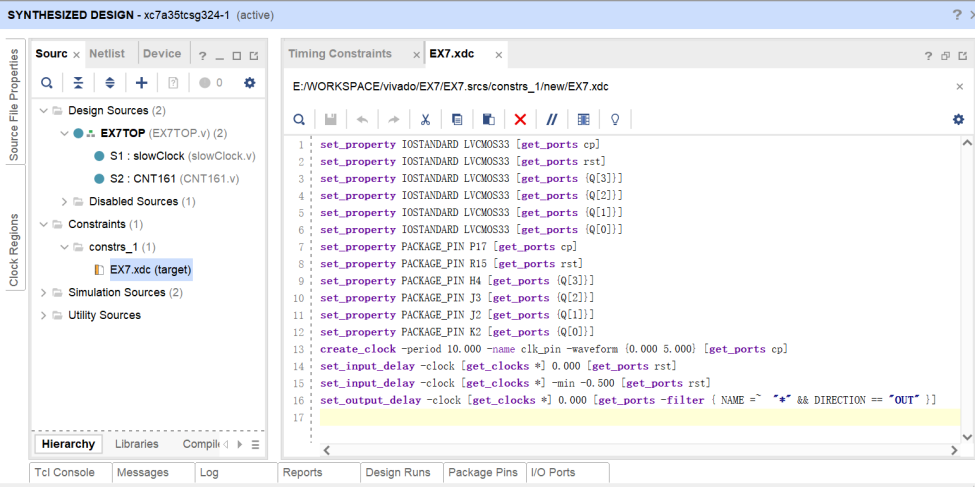
Task: Open editor settings gear icon
Action: point(958,119)
